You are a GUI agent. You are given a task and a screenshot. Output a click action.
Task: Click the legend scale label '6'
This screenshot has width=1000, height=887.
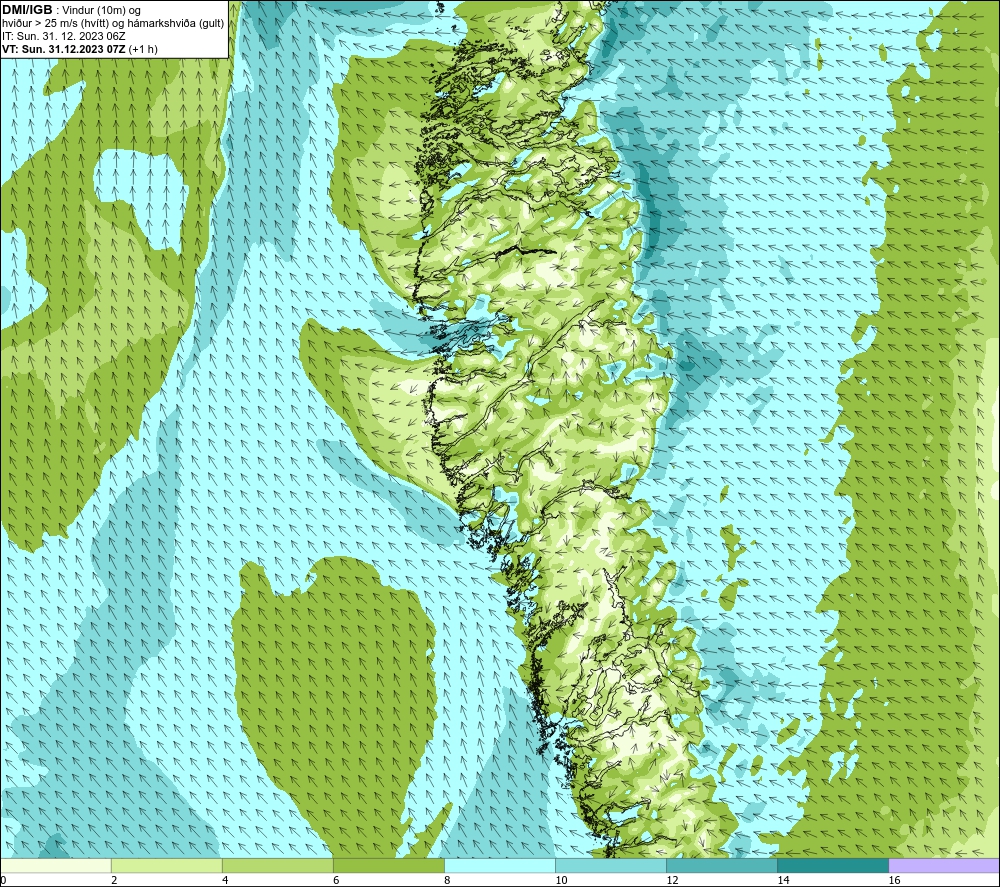click(x=335, y=880)
